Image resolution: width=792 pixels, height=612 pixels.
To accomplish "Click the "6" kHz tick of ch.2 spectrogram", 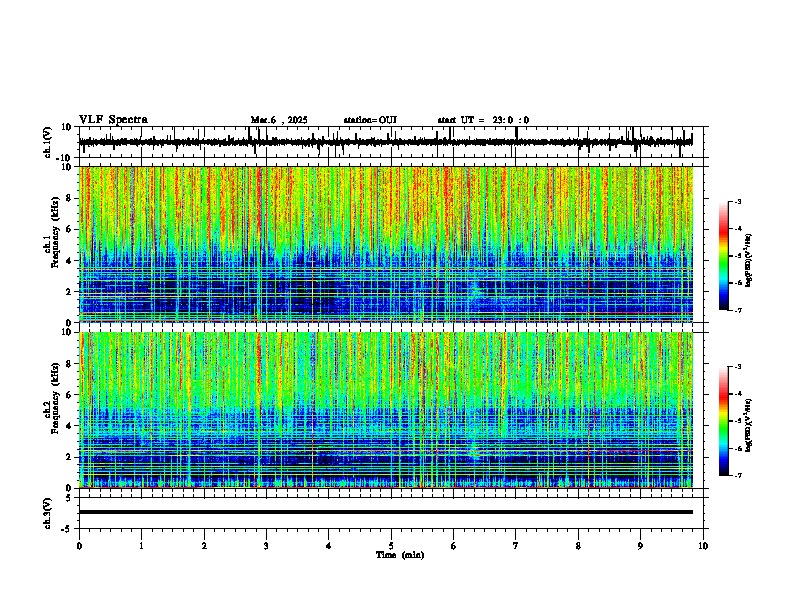I will click(70, 395).
